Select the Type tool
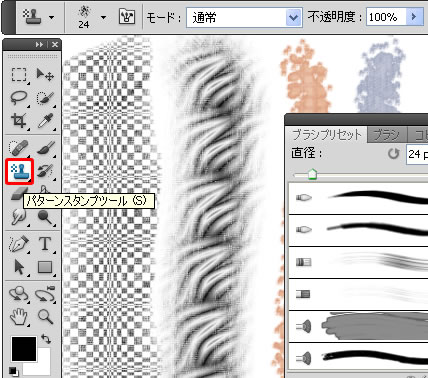Viewport: 428px width, 378px height. (45, 244)
